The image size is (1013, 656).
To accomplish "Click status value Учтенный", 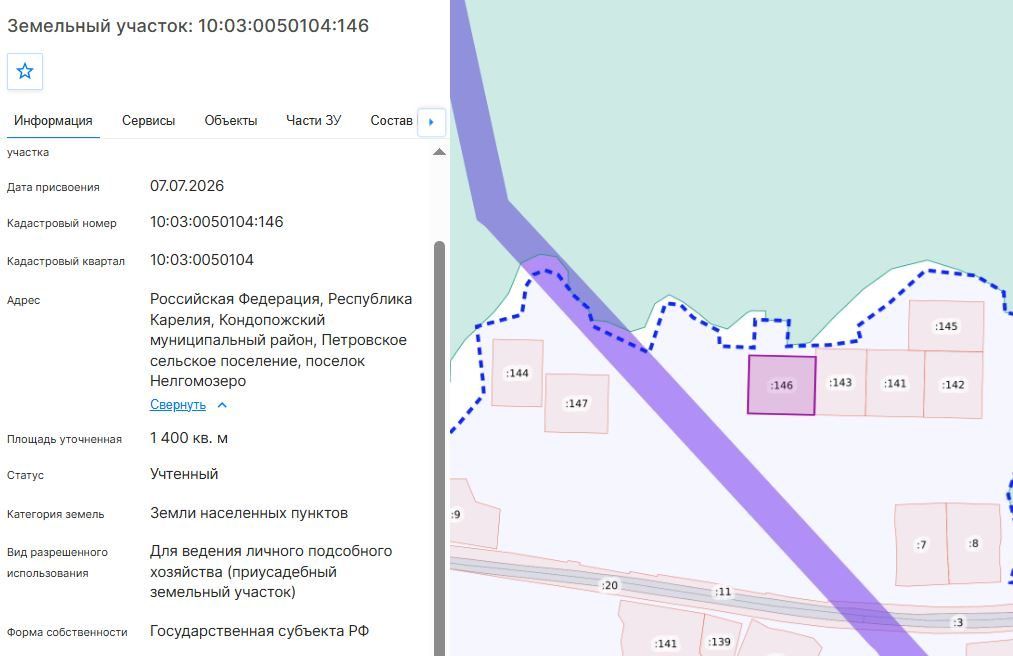I will pyautogui.click(x=184, y=474).
